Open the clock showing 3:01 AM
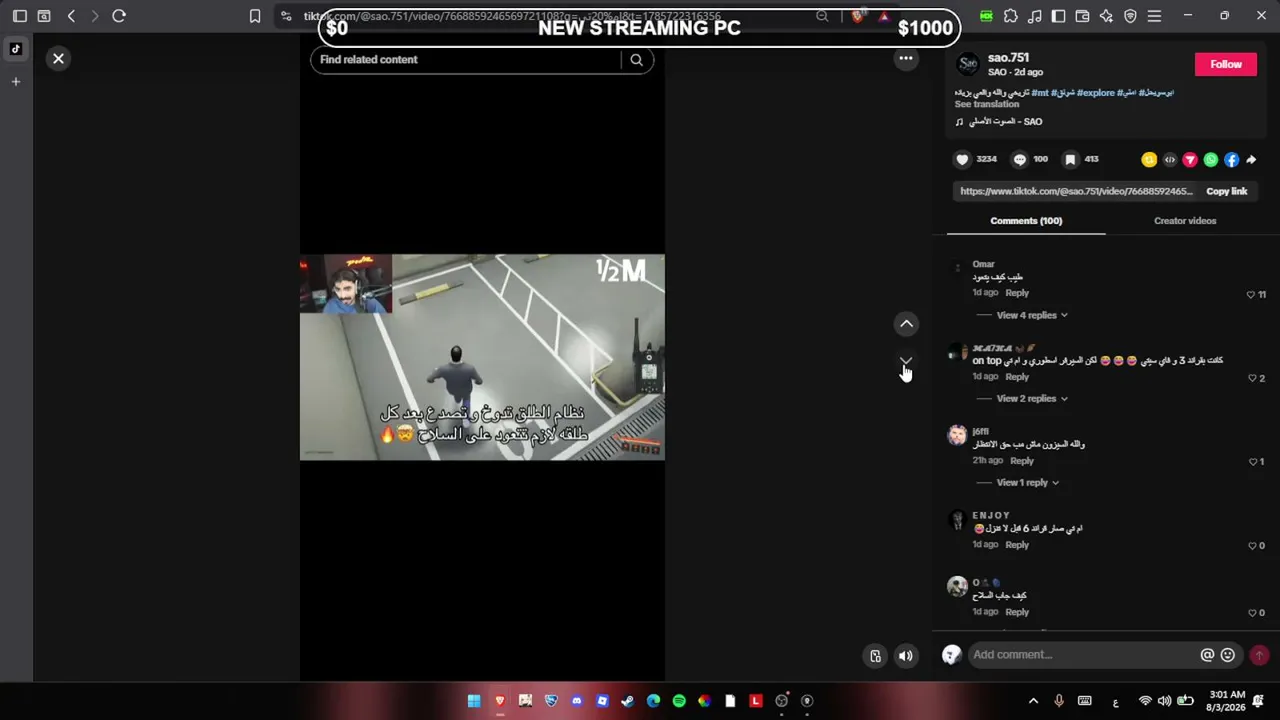Screen dimensions: 1280x720 pos(1227,701)
